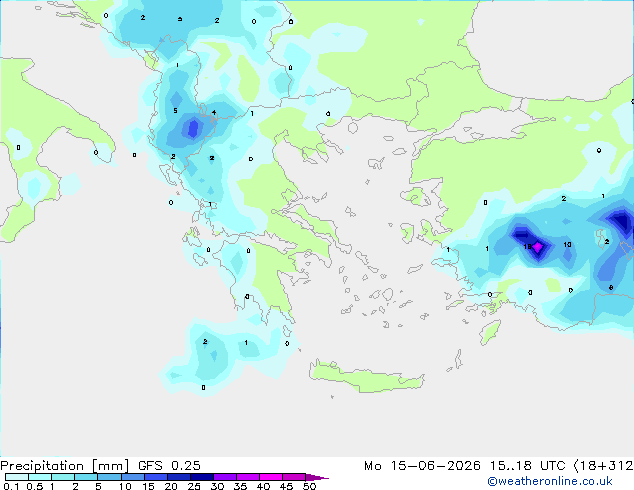This screenshot has height=490, width=634.
Task: Select the 30–35 mm purple legend box
Action: [224, 477]
